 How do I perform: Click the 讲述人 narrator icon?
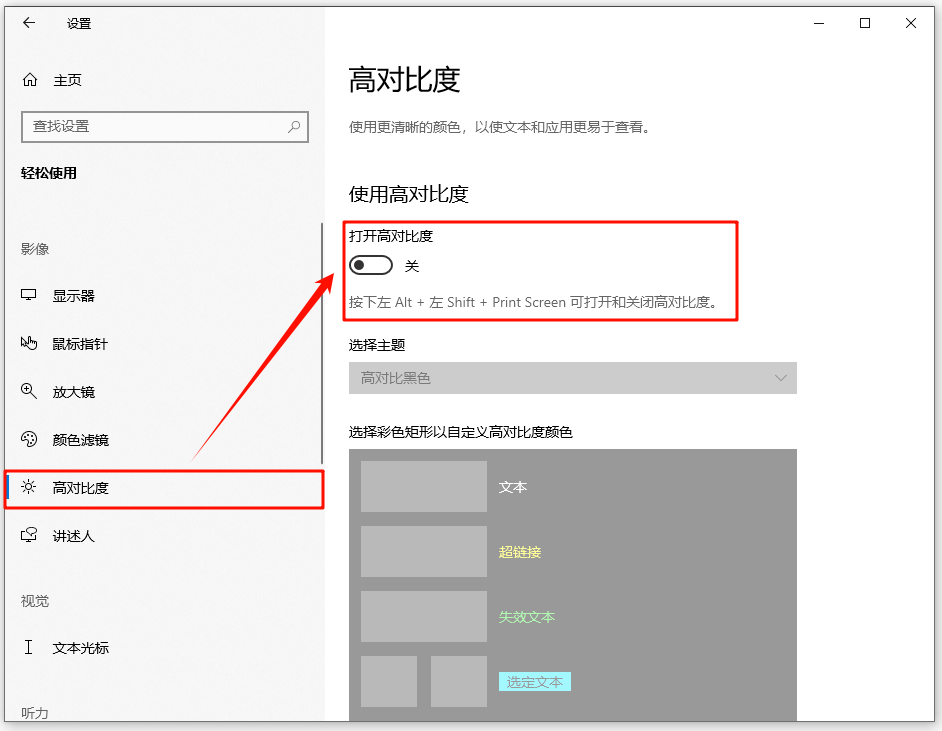tap(29, 536)
